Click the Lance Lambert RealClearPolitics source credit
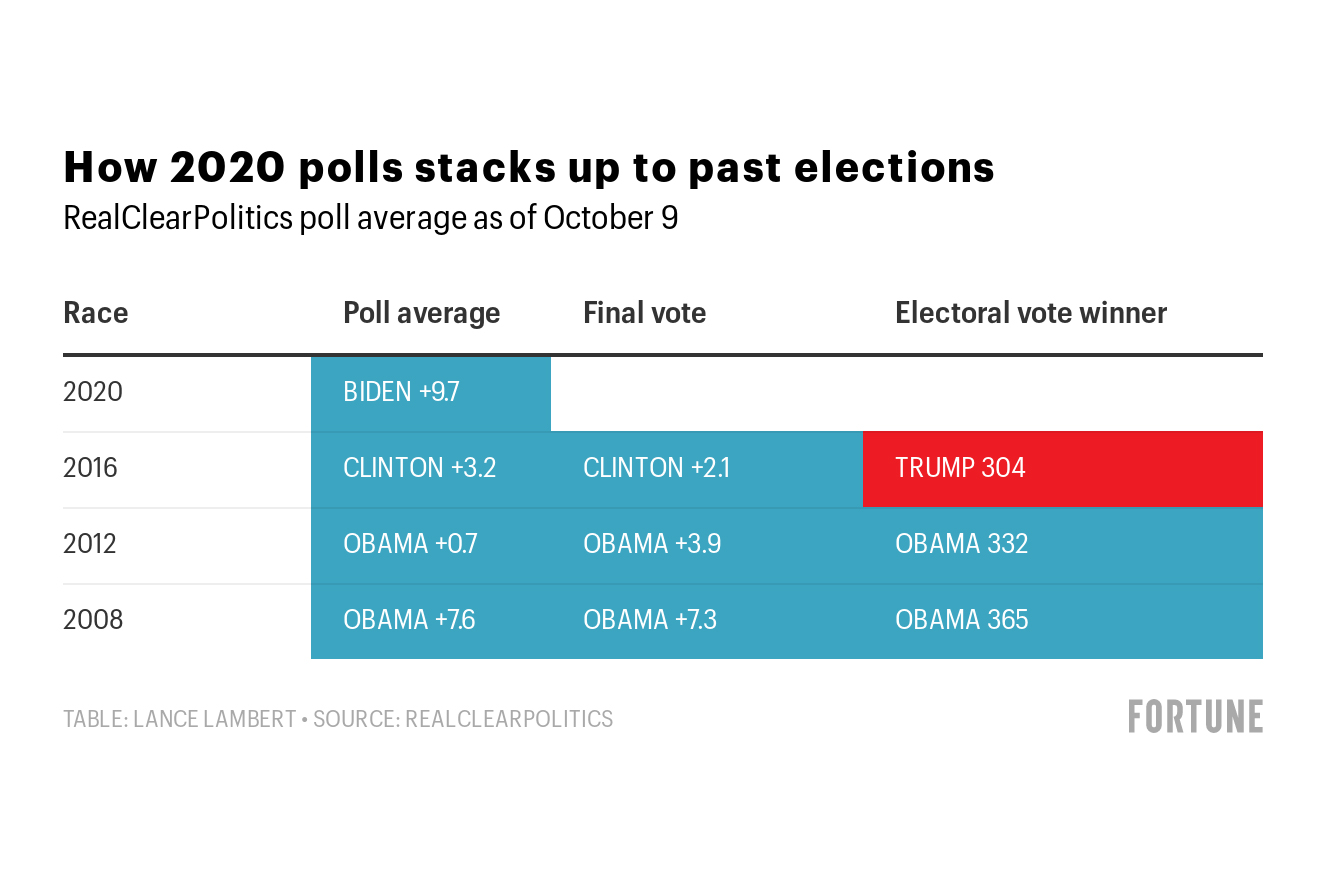Image resolution: width=1326 pixels, height=884 pixels. pos(338,719)
